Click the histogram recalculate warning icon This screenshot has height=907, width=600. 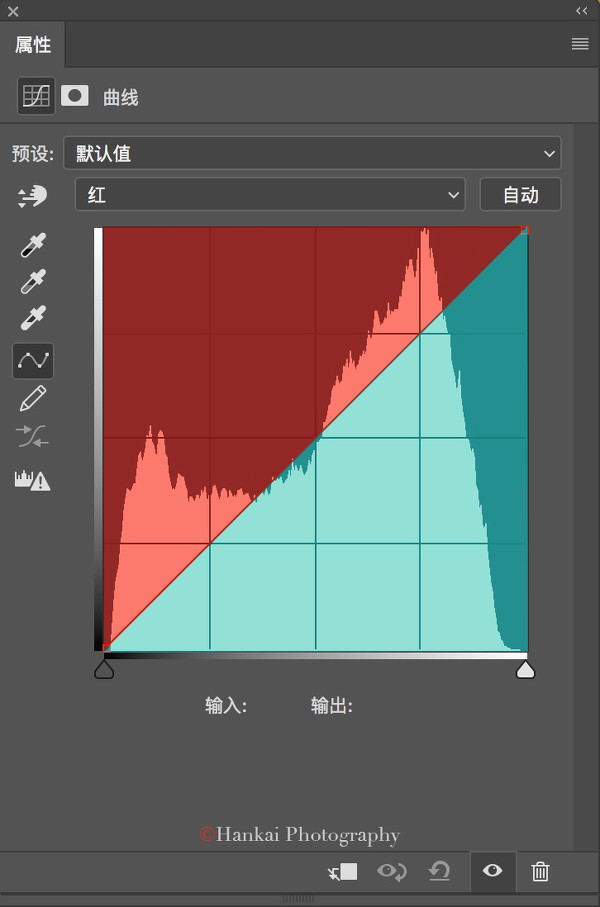tap(32, 480)
